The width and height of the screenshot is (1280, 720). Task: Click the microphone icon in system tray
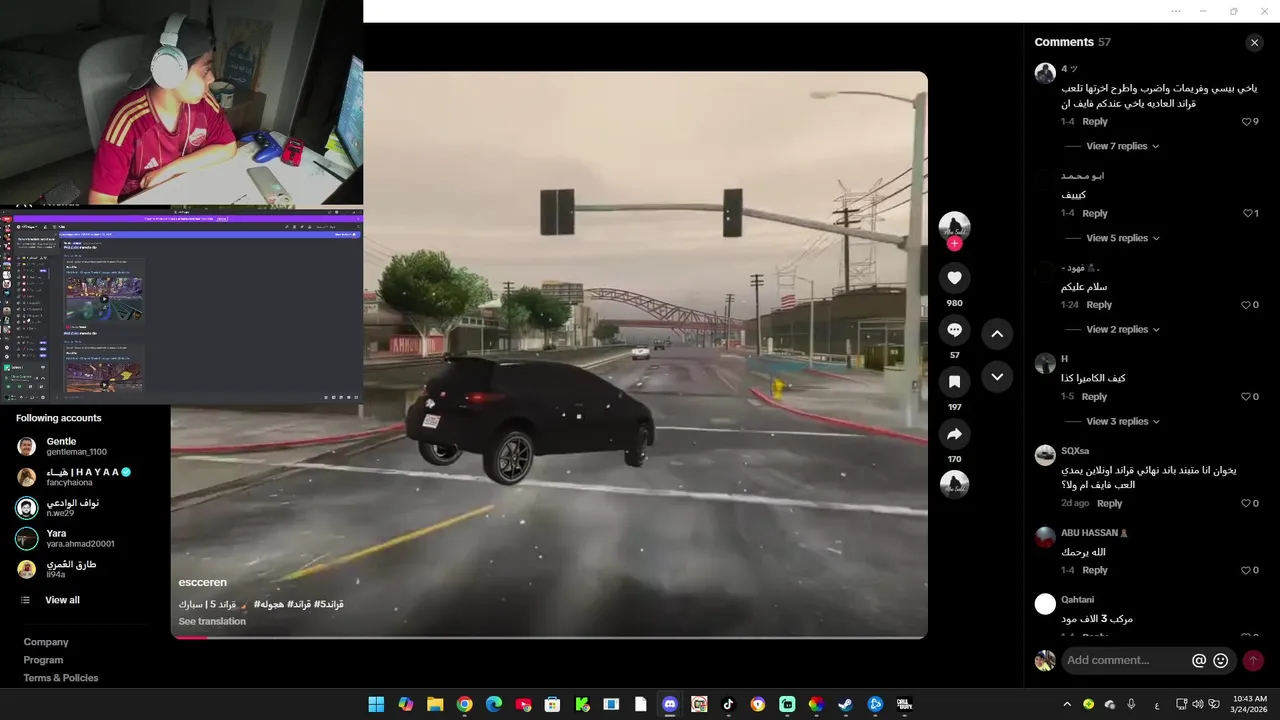1131,704
